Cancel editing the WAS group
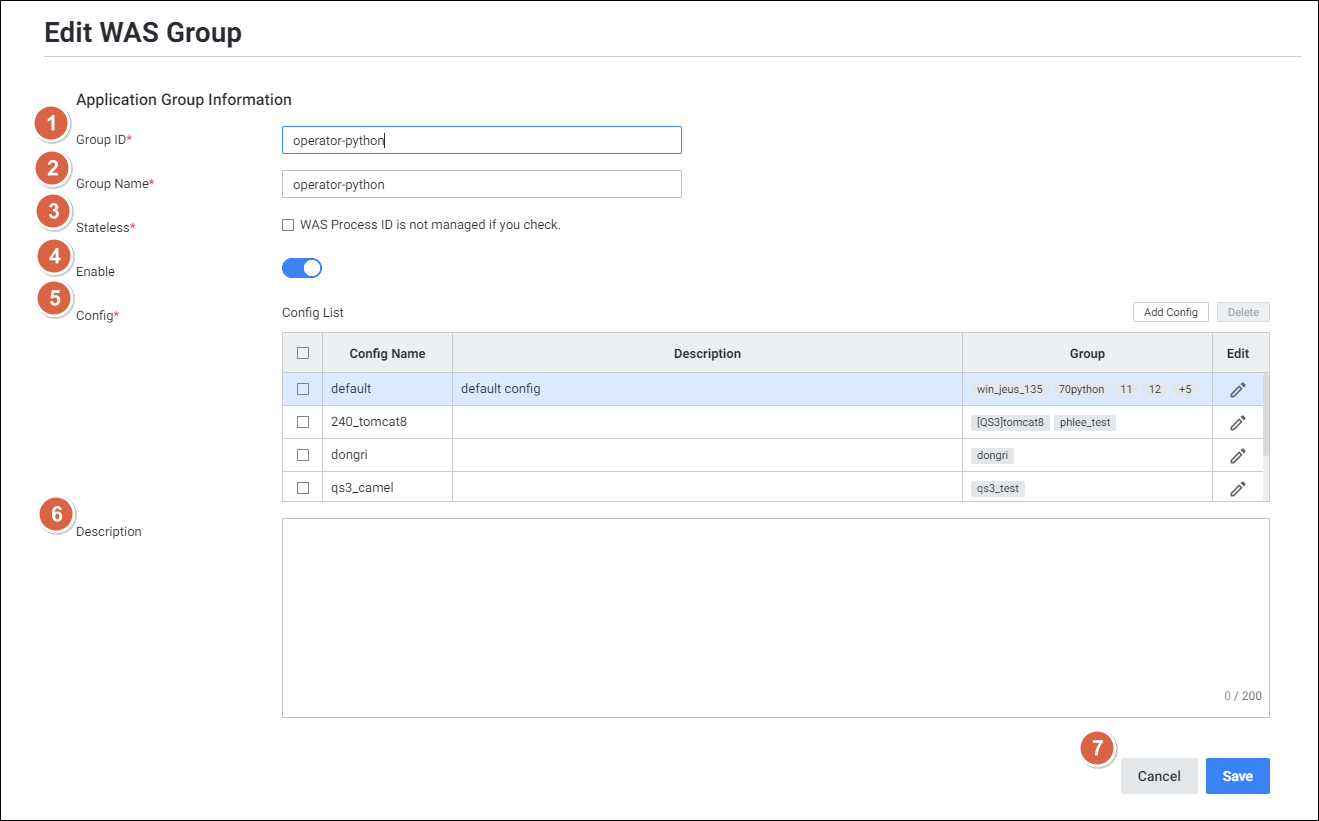The width and height of the screenshot is (1319, 821). pyautogui.click(x=1159, y=776)
